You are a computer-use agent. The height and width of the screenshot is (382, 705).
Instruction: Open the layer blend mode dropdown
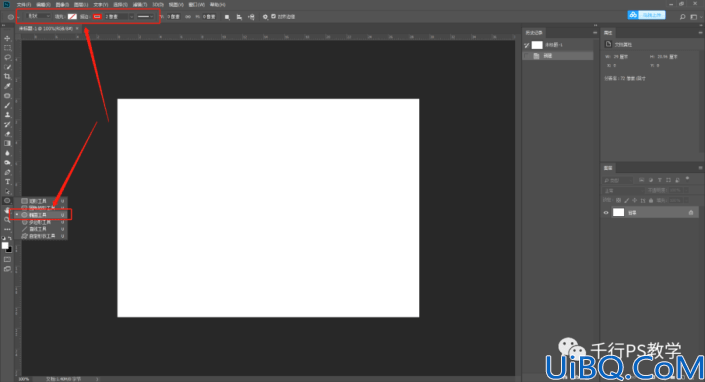(623, 191)
